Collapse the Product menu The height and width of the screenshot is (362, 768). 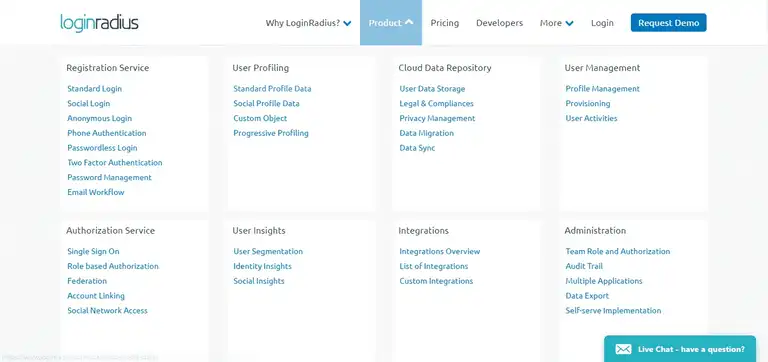[x=391, y=23]
